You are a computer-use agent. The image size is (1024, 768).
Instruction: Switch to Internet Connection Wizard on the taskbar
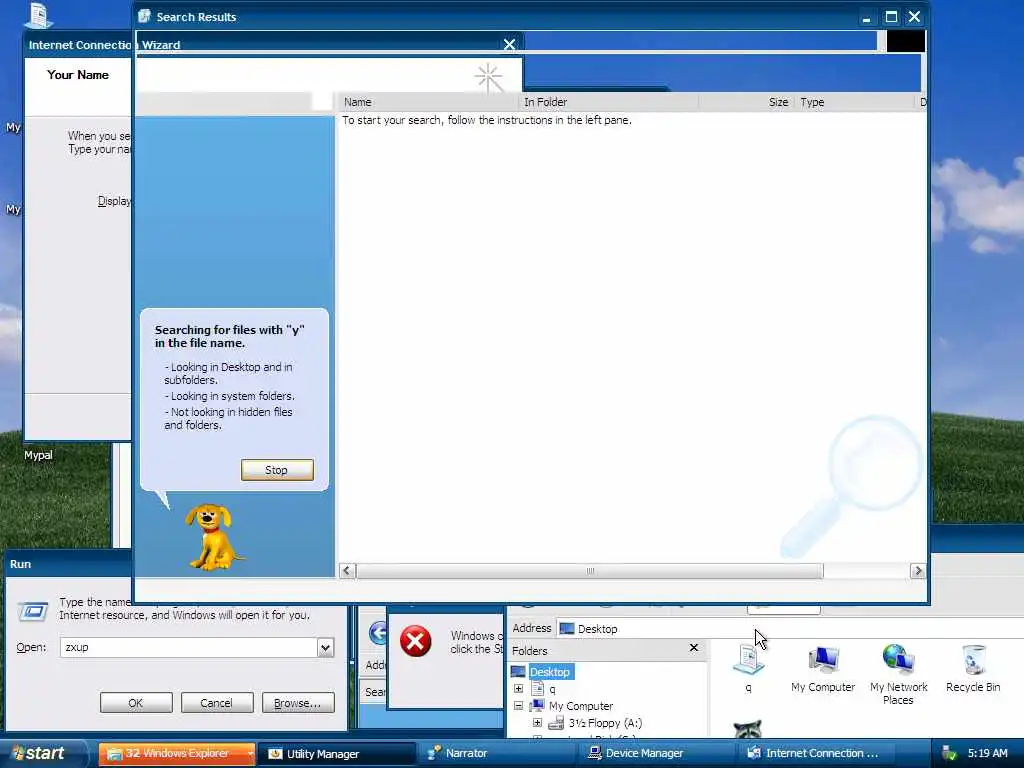(x=815, y=754)
